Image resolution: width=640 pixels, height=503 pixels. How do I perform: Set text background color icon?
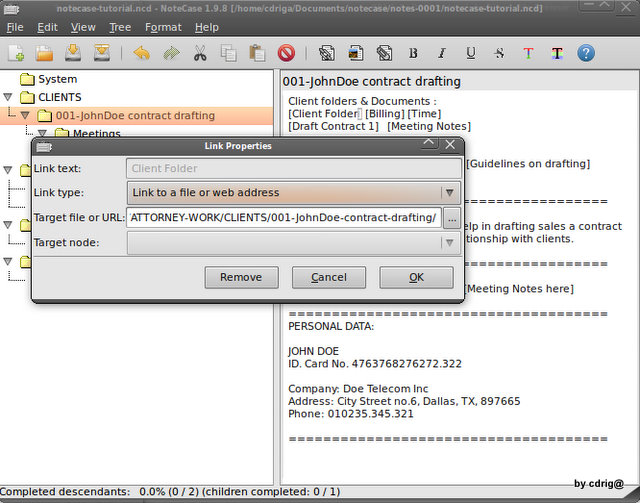click(557, 53)
